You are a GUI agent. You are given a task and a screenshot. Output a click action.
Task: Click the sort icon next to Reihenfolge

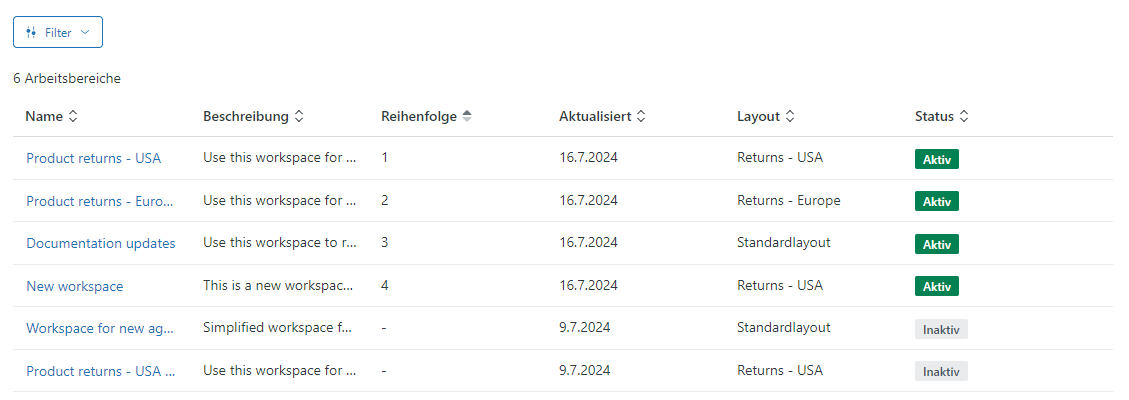[x=467, y=117]
